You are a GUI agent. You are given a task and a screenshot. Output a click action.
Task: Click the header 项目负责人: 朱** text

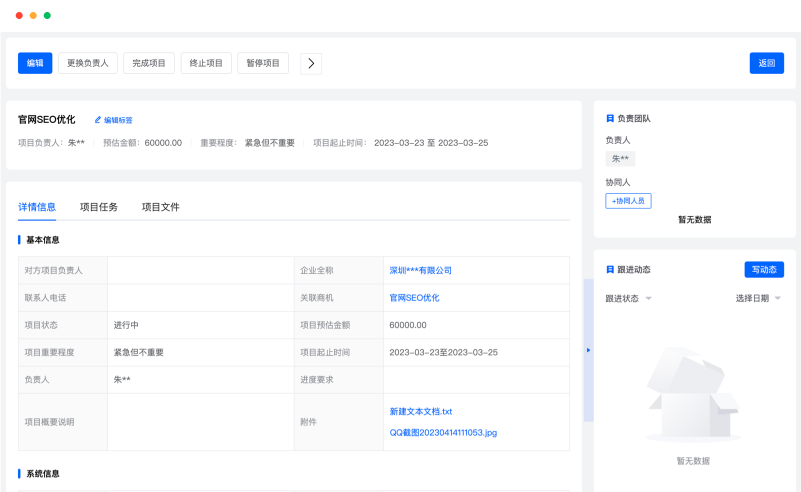coord(52,143)
